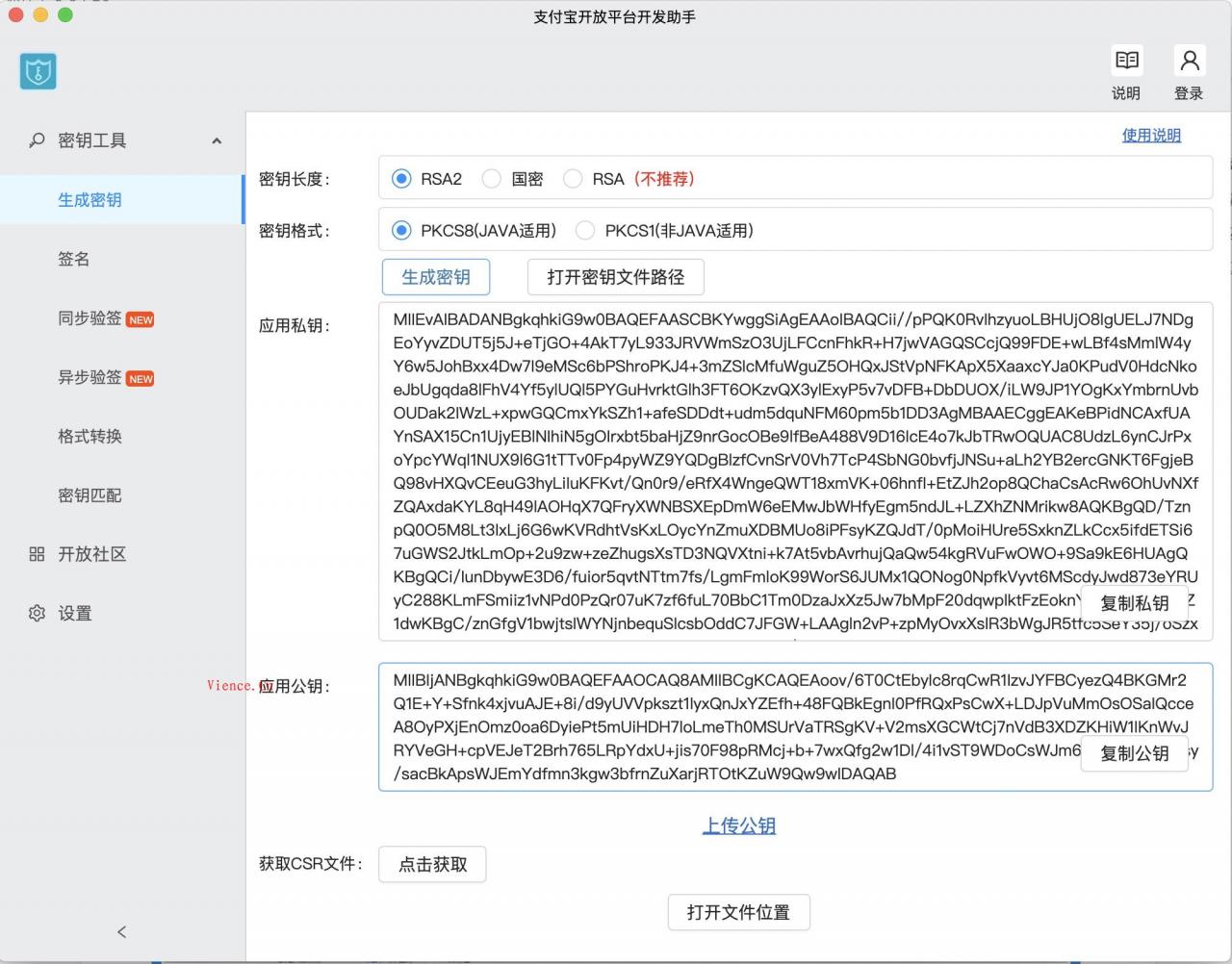Image resolution: width=1232 pixels, height=964 pixels.
Task: Click the 登录 login icon
Action: [x=1189, y=71]
